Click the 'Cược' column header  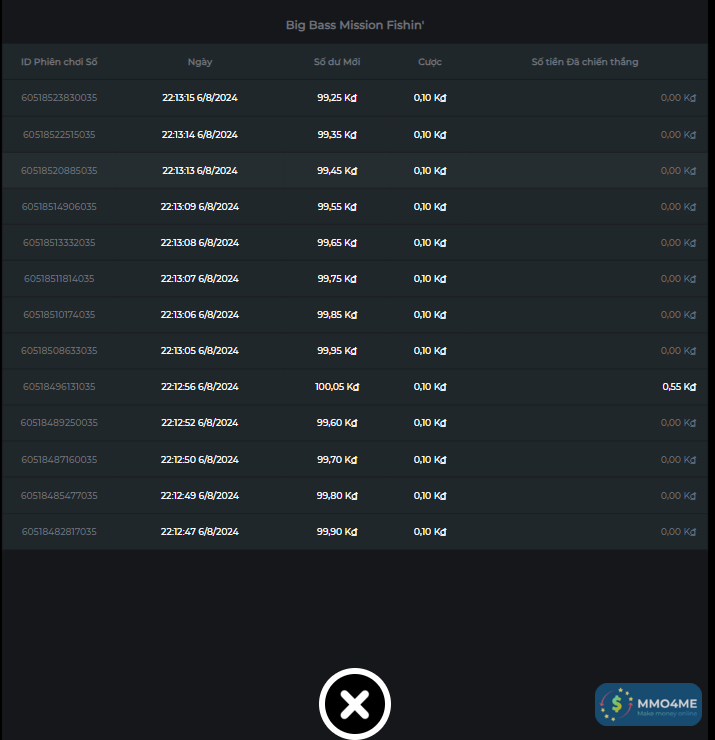[429, 62]
